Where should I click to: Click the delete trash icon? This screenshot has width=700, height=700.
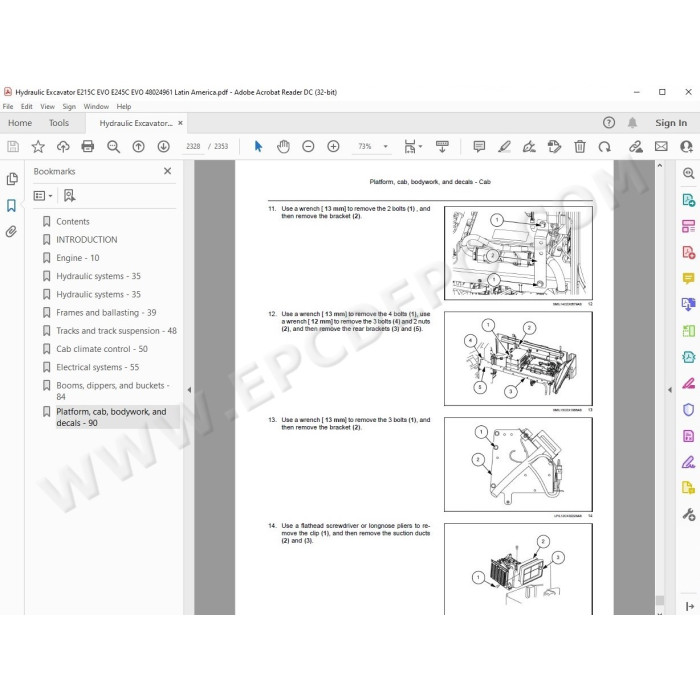coord(579,146)
